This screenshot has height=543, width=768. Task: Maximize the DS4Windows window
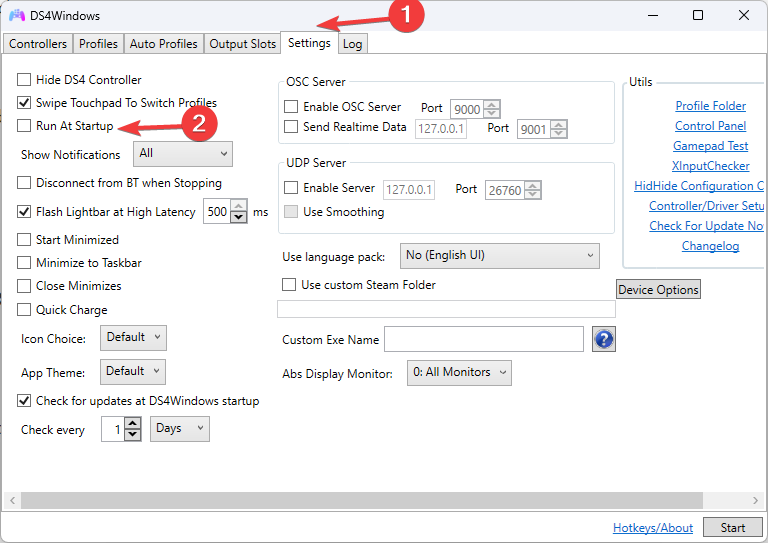pyautogui.click(x=698, y=15)
